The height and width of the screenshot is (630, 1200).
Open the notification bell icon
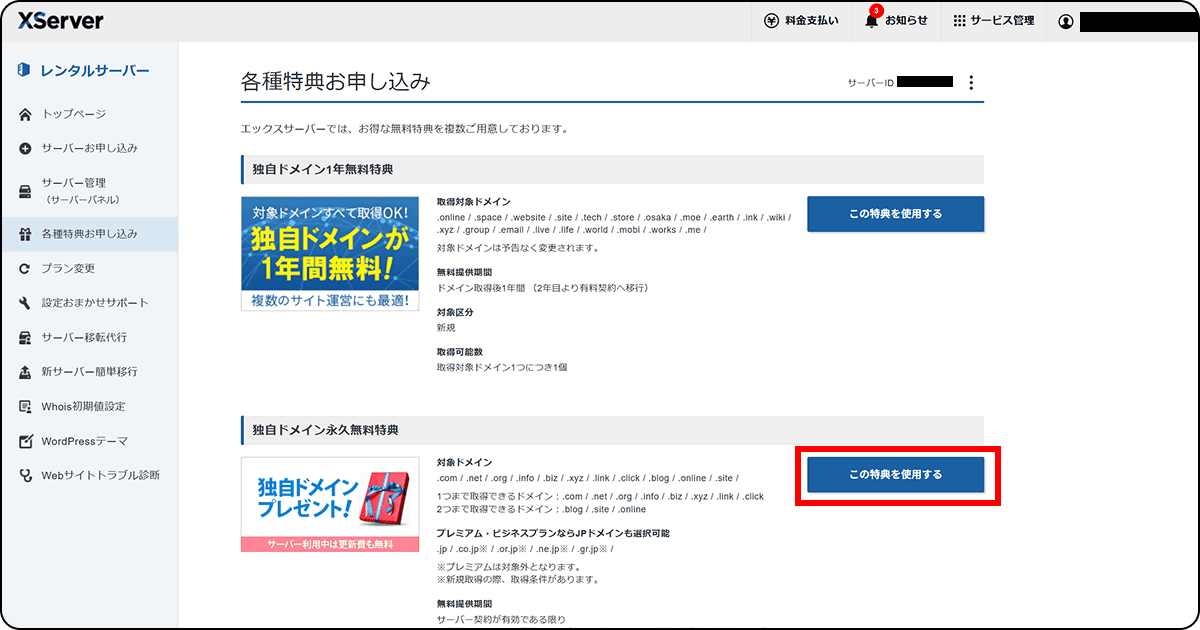(x=871, y=21)
